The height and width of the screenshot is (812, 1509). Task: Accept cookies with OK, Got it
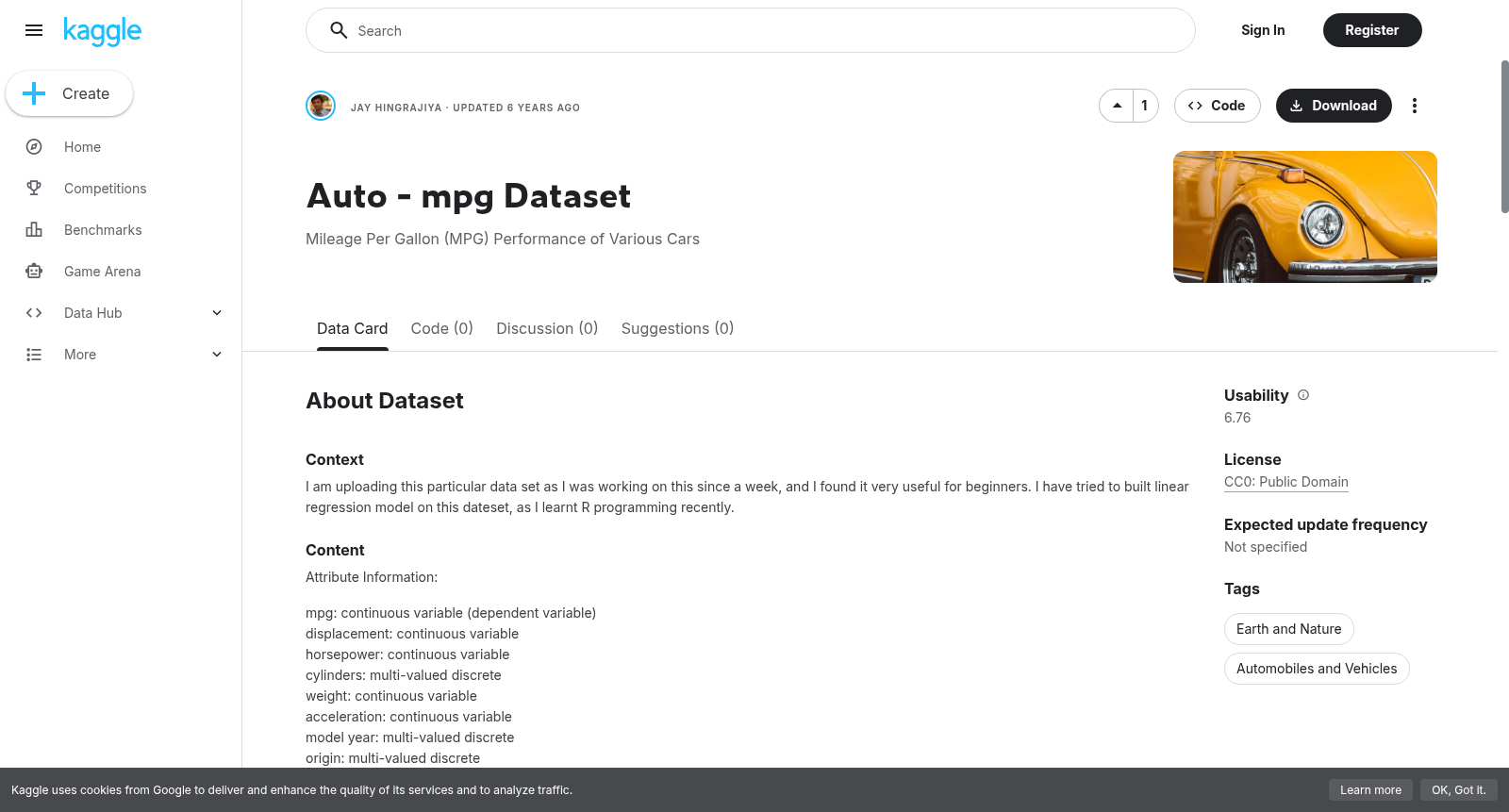(1458, 790)
